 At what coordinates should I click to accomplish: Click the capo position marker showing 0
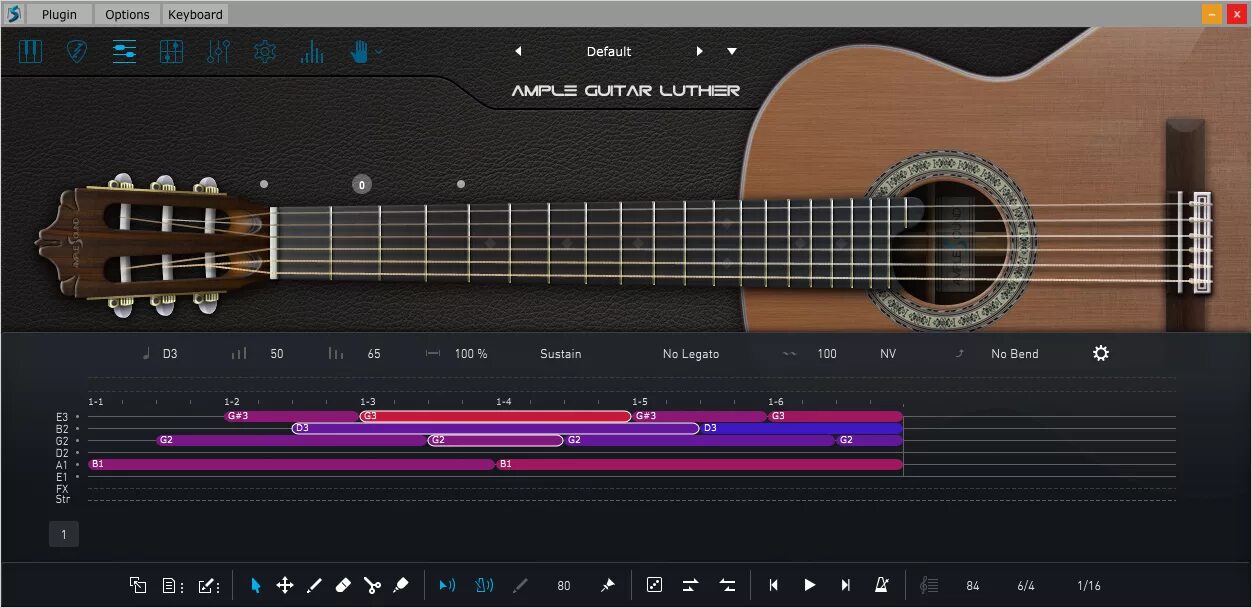(x=362, y=184)
